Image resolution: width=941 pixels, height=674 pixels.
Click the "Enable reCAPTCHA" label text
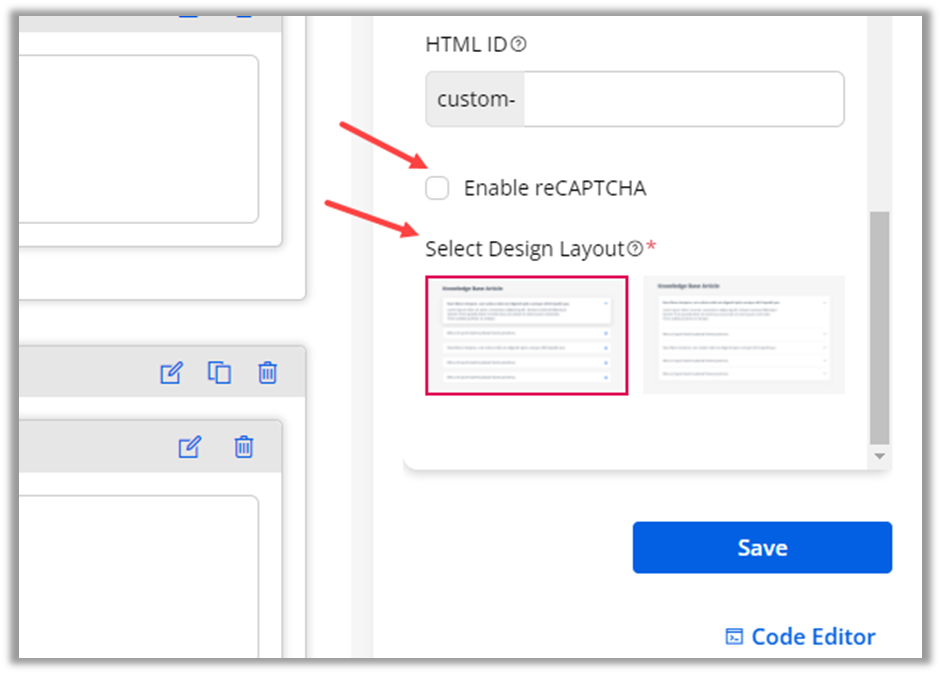(555, 188)
